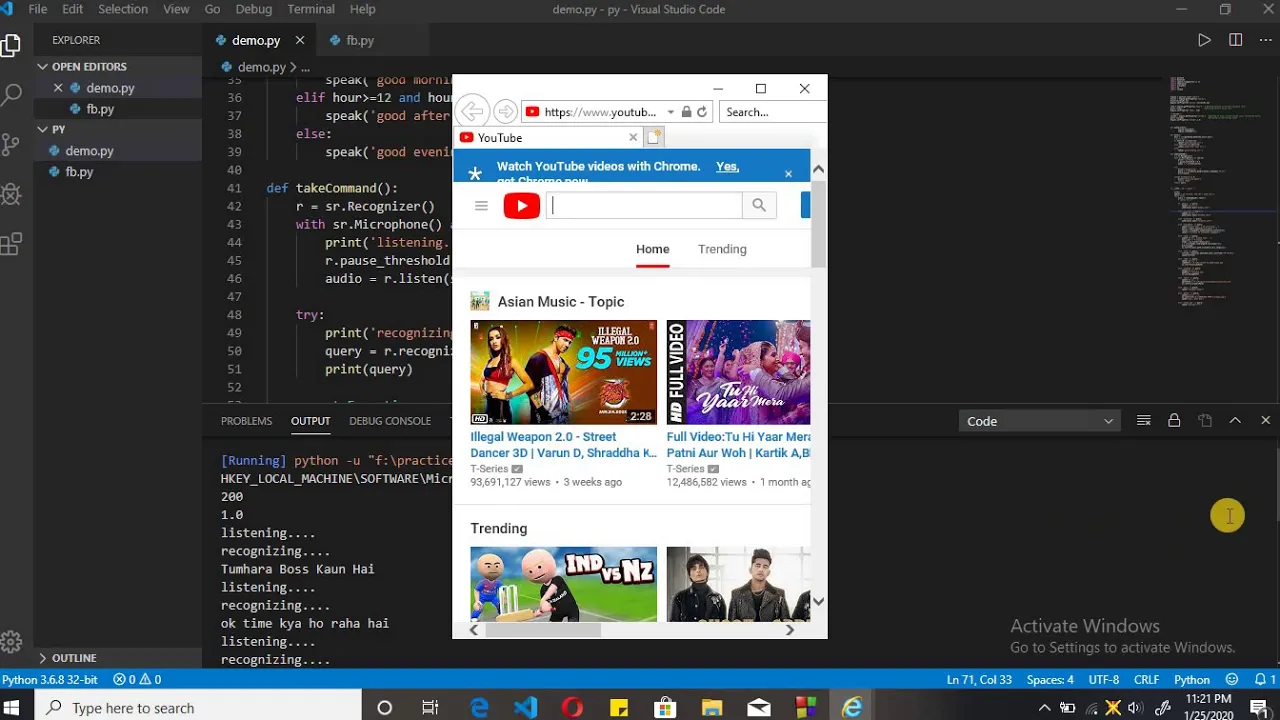Dismiss the Chrome promotion banner
Screen dimensions: 1280x720
pyautogui.click(x=788, y=174)
